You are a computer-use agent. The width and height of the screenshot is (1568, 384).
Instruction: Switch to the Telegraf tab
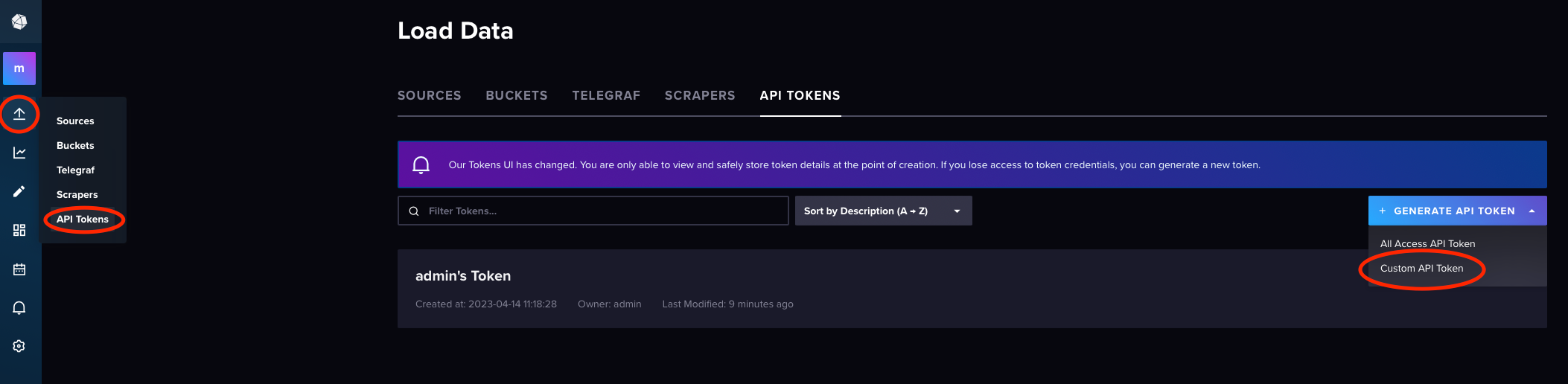606,95
